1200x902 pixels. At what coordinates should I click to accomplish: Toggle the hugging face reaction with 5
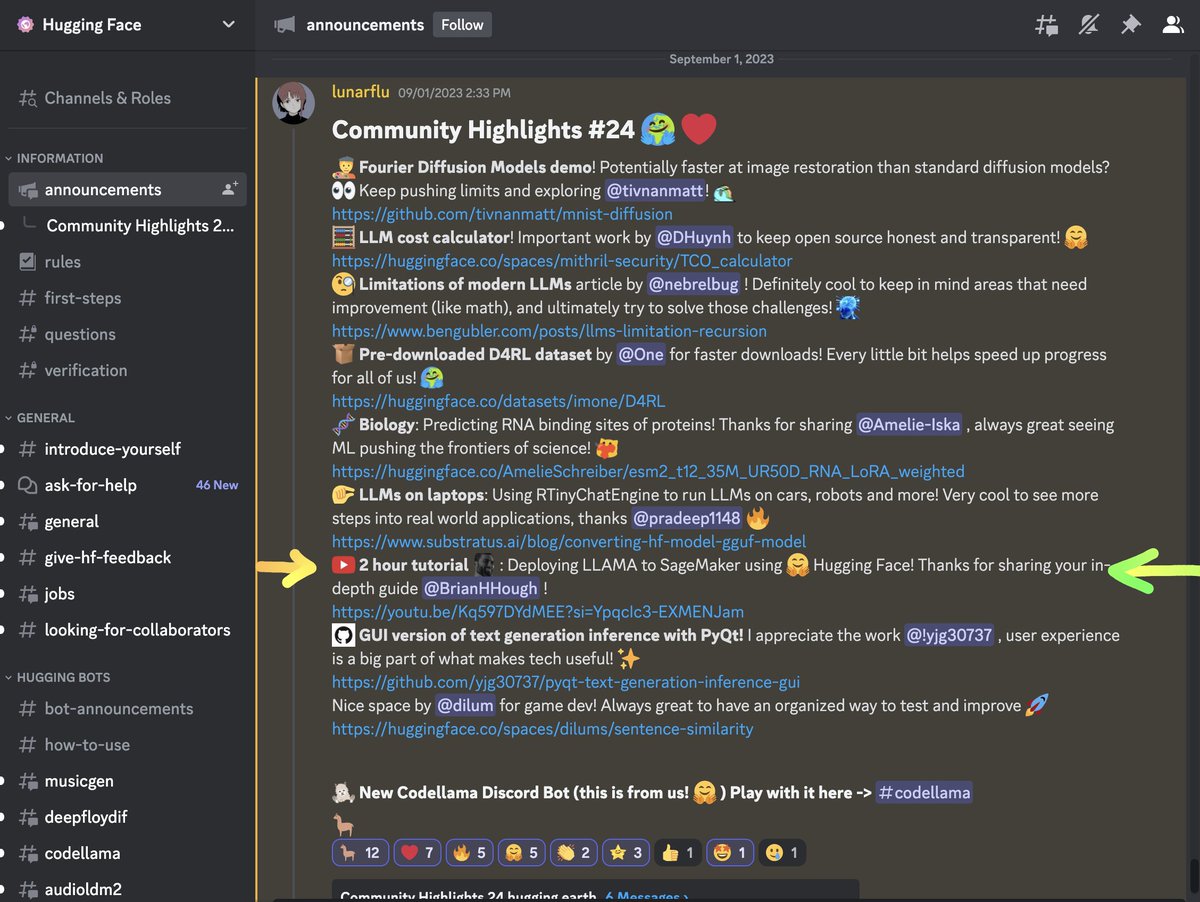coord(522,853)
